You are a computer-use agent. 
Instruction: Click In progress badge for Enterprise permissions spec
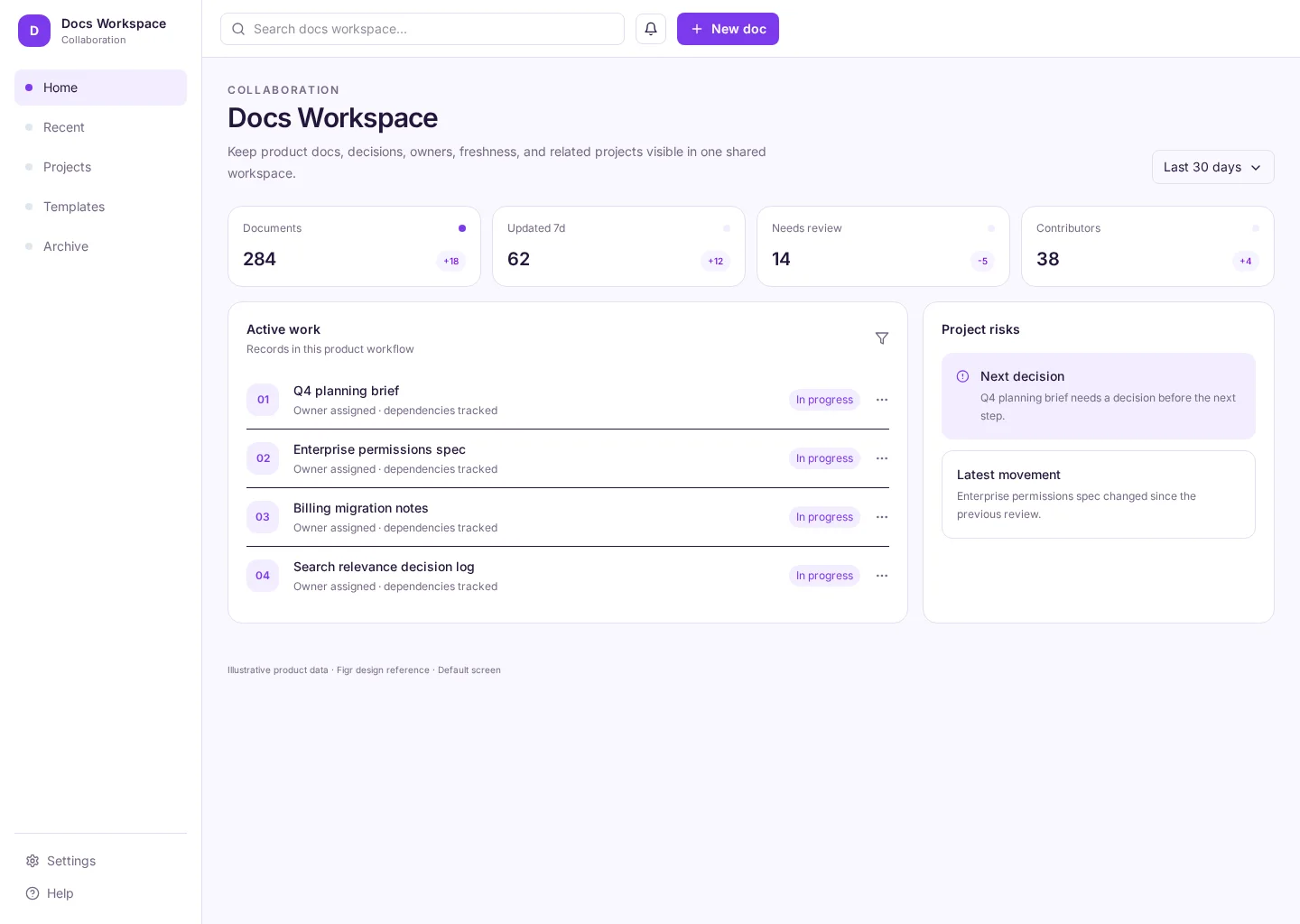point(824,458)
